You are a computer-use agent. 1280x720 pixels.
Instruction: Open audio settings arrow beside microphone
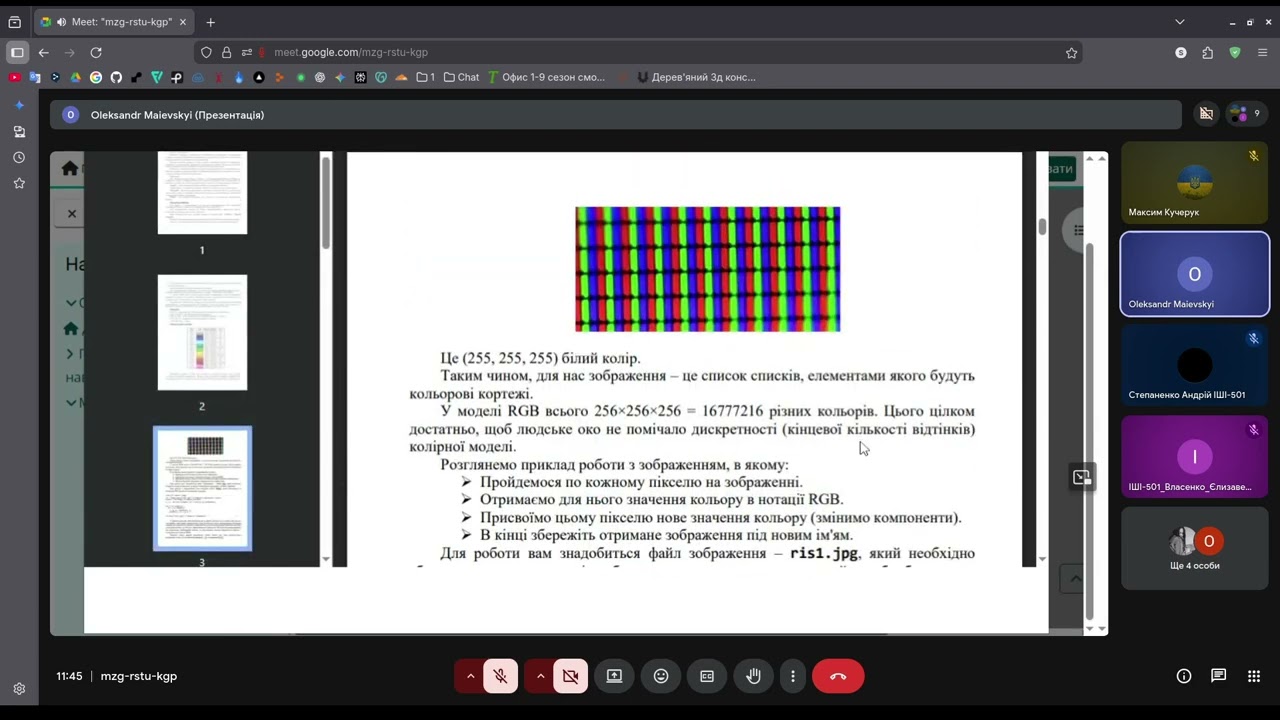tap(470, 676)
